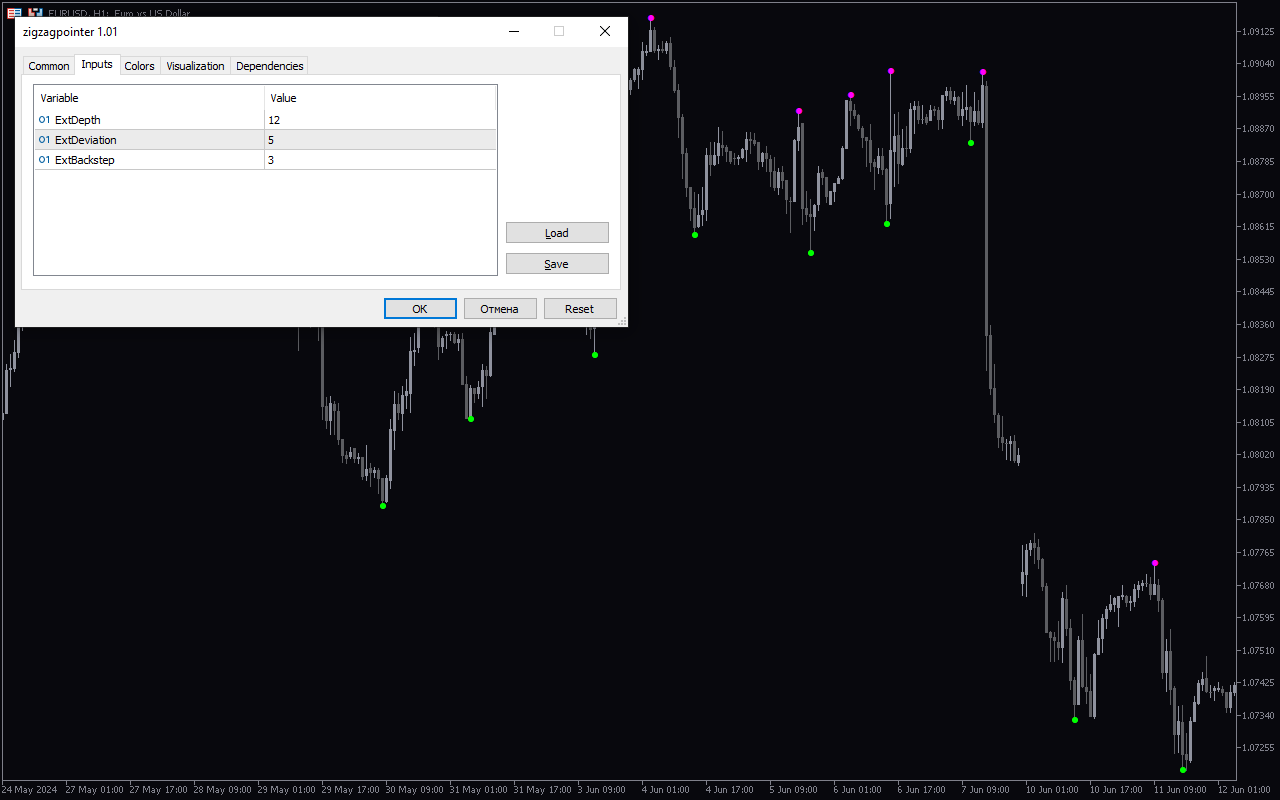
Task: Select the Inputs tab
Action: click(x=97, y=64)
